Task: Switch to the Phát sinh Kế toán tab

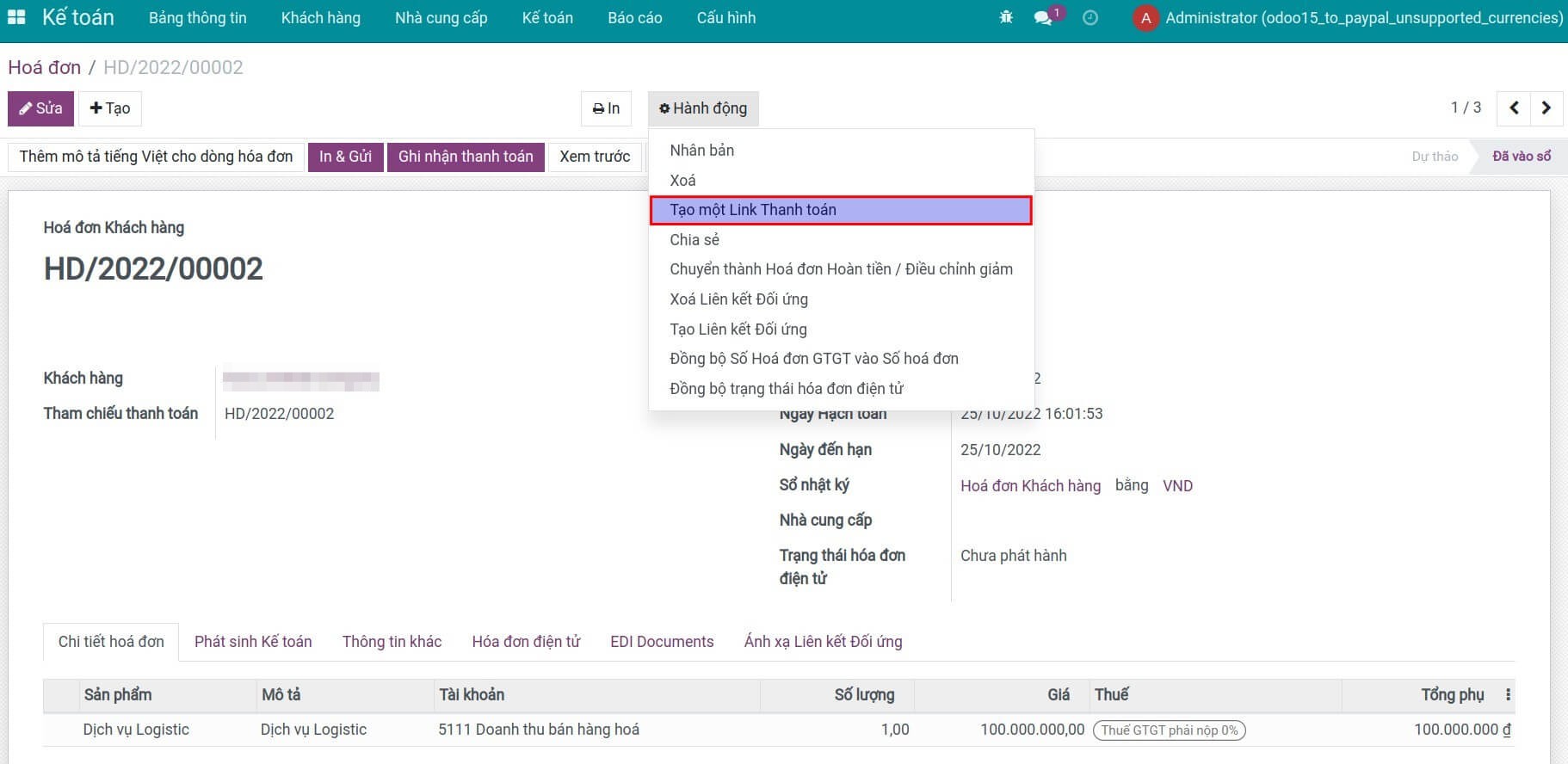Action: pyautogui.click(x=253, y=642)
